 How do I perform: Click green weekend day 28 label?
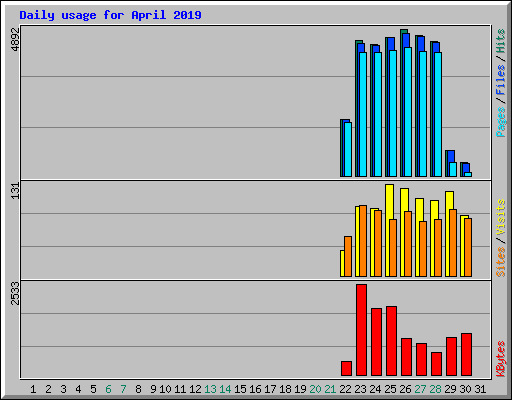(x=435, y=389)
